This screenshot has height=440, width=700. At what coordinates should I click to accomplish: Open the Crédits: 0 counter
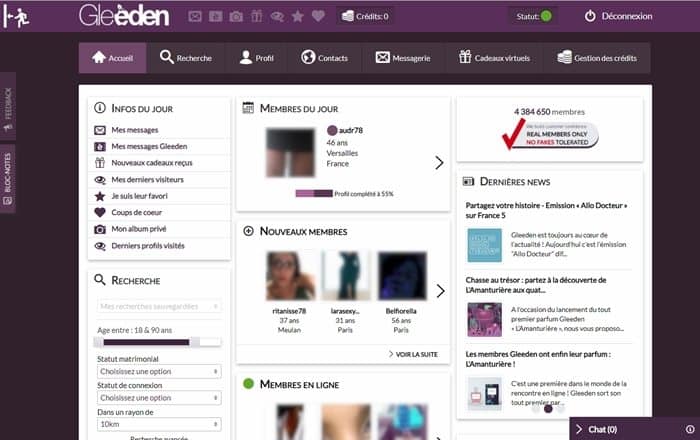coord(365,17)
